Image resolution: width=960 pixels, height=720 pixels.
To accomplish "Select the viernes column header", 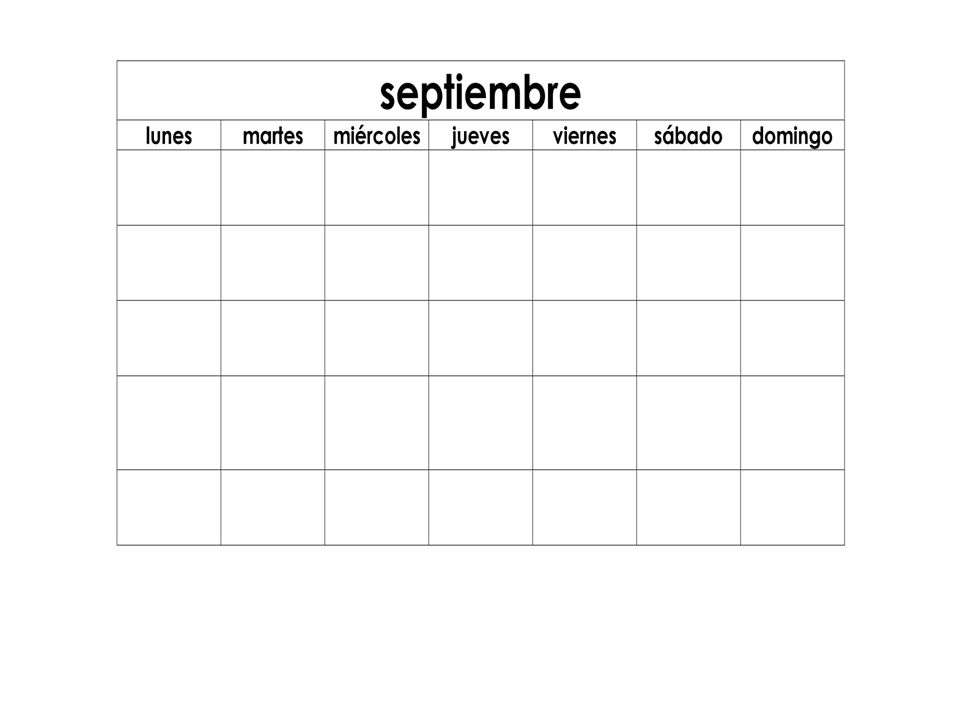I will 585,135.
